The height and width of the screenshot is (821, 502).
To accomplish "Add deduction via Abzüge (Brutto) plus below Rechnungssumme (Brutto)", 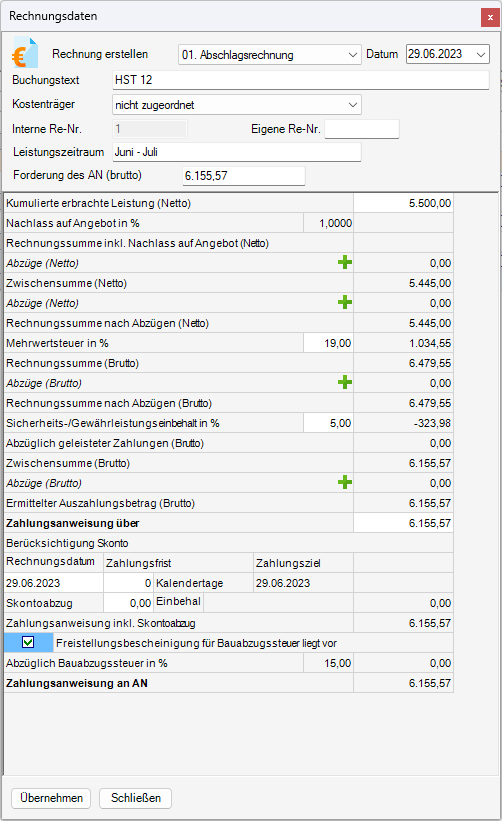I will click(x=344, y=383).
